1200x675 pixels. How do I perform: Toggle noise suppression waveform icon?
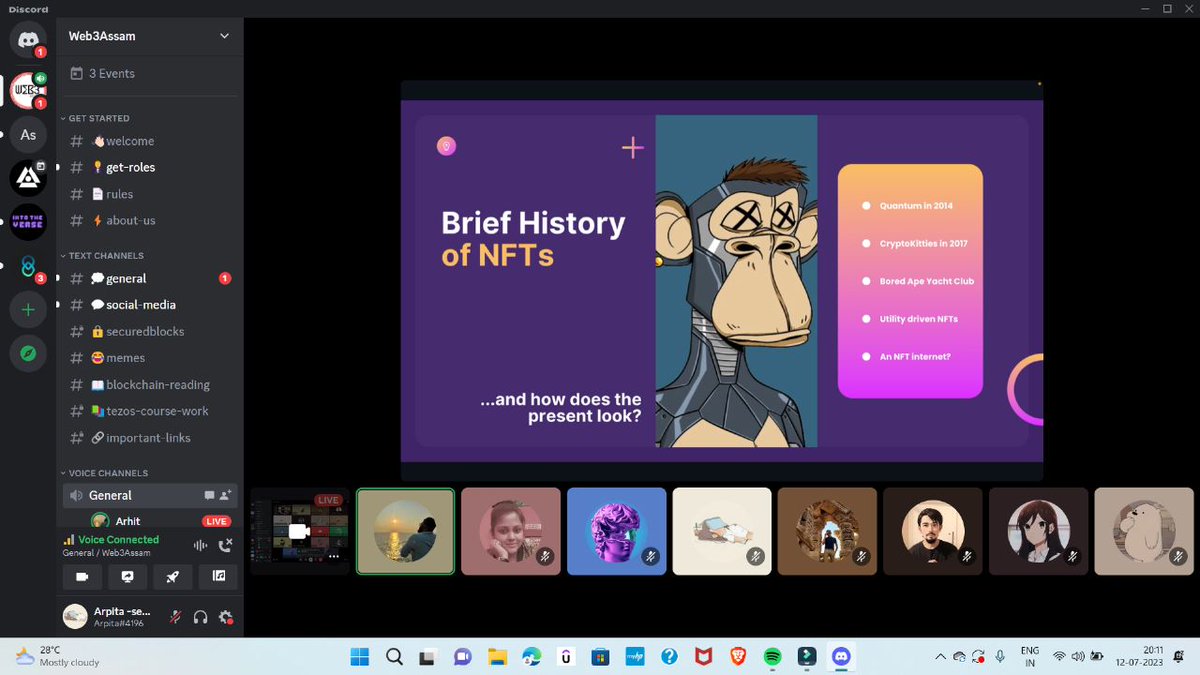200,545
